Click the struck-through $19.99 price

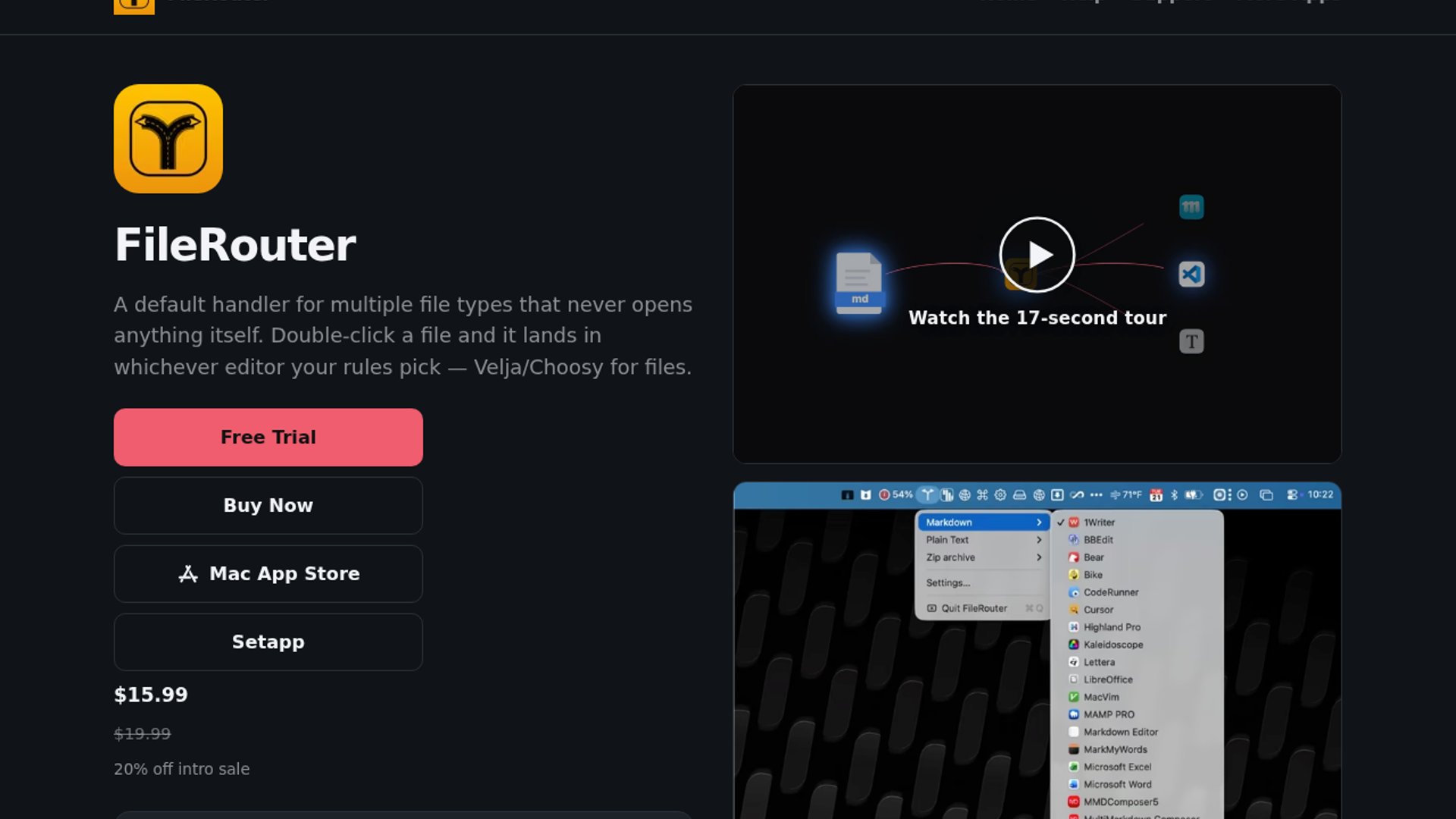coord(143,734)
